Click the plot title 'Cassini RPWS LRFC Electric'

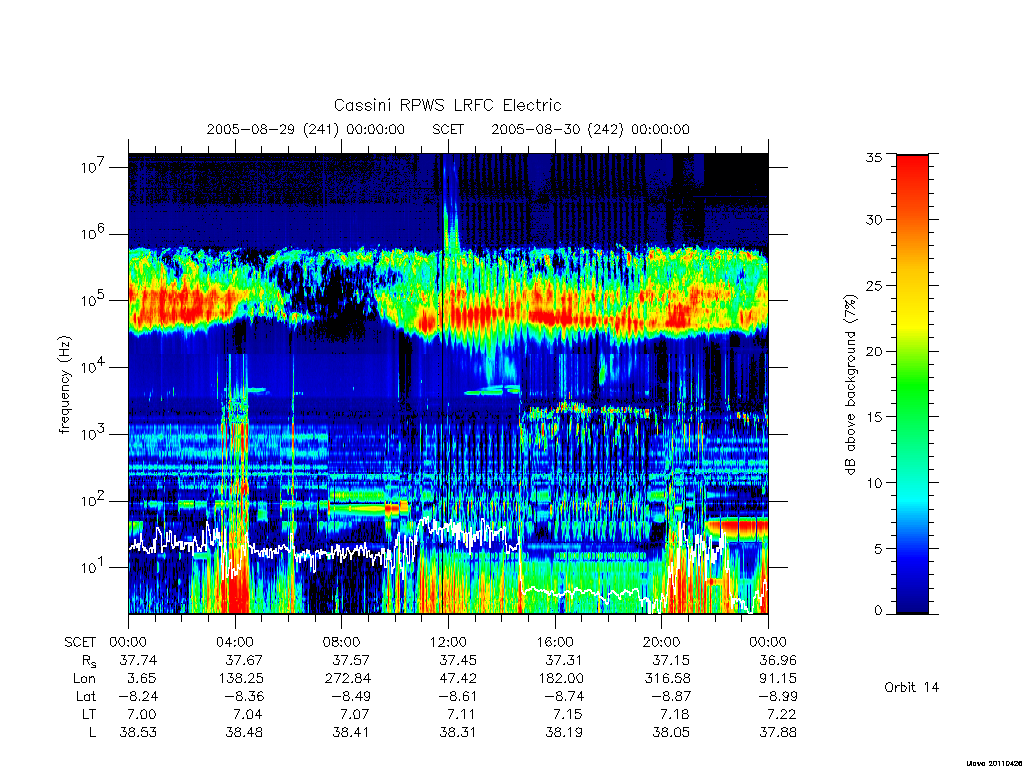[447, 105]
